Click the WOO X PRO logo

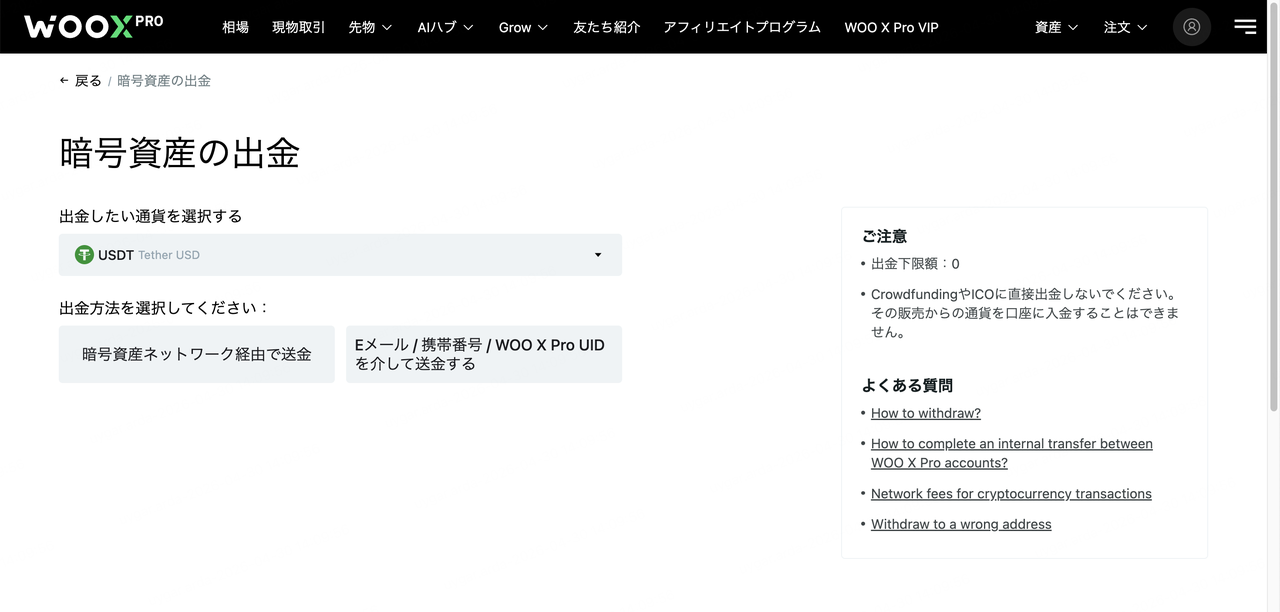pyautogui.click(x=93, y=27)
